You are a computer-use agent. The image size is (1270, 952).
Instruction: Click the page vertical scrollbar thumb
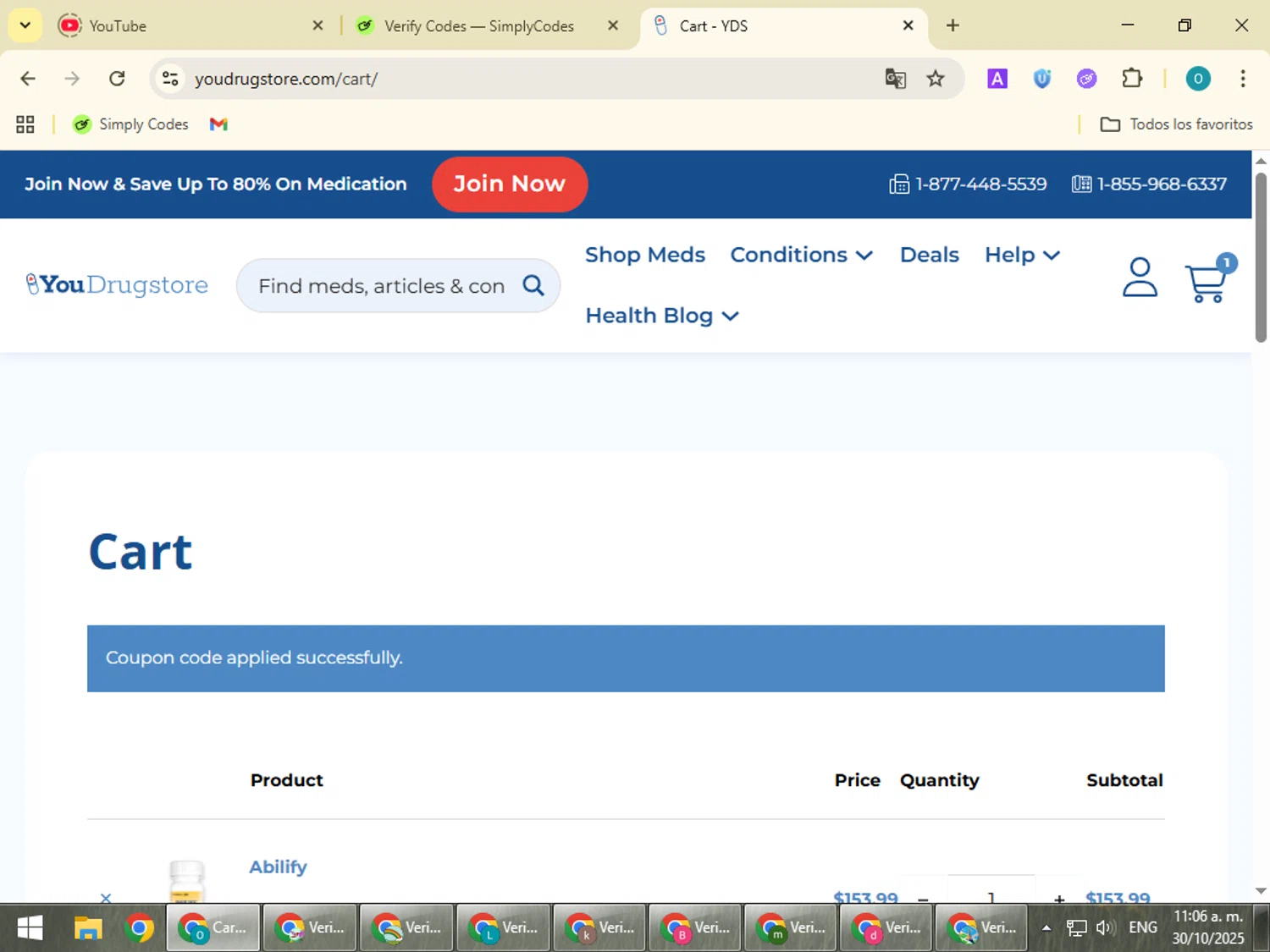(x=1261, y=256)
